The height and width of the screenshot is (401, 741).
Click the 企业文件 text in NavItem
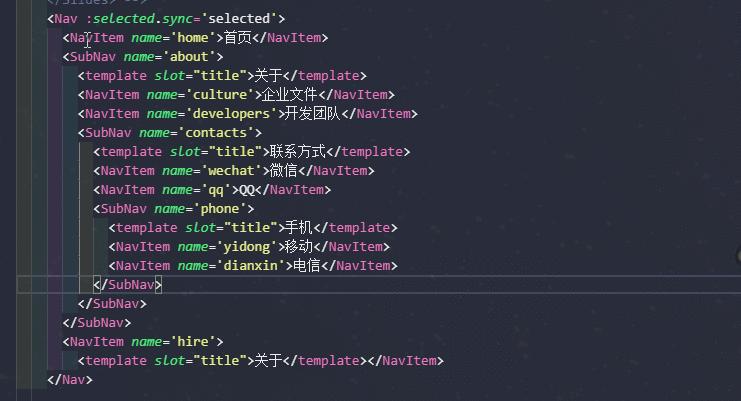pyautogui.click(x=289, y=94)
